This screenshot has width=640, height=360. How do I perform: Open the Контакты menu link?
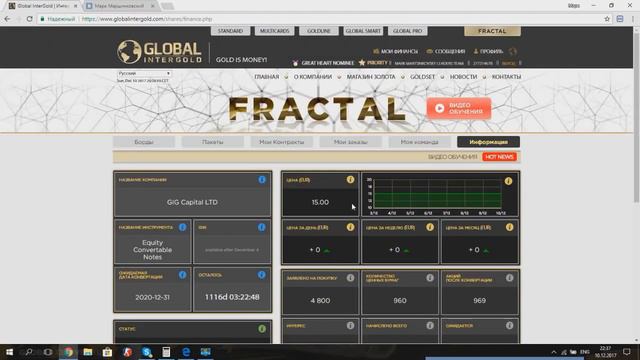(506, 77)
